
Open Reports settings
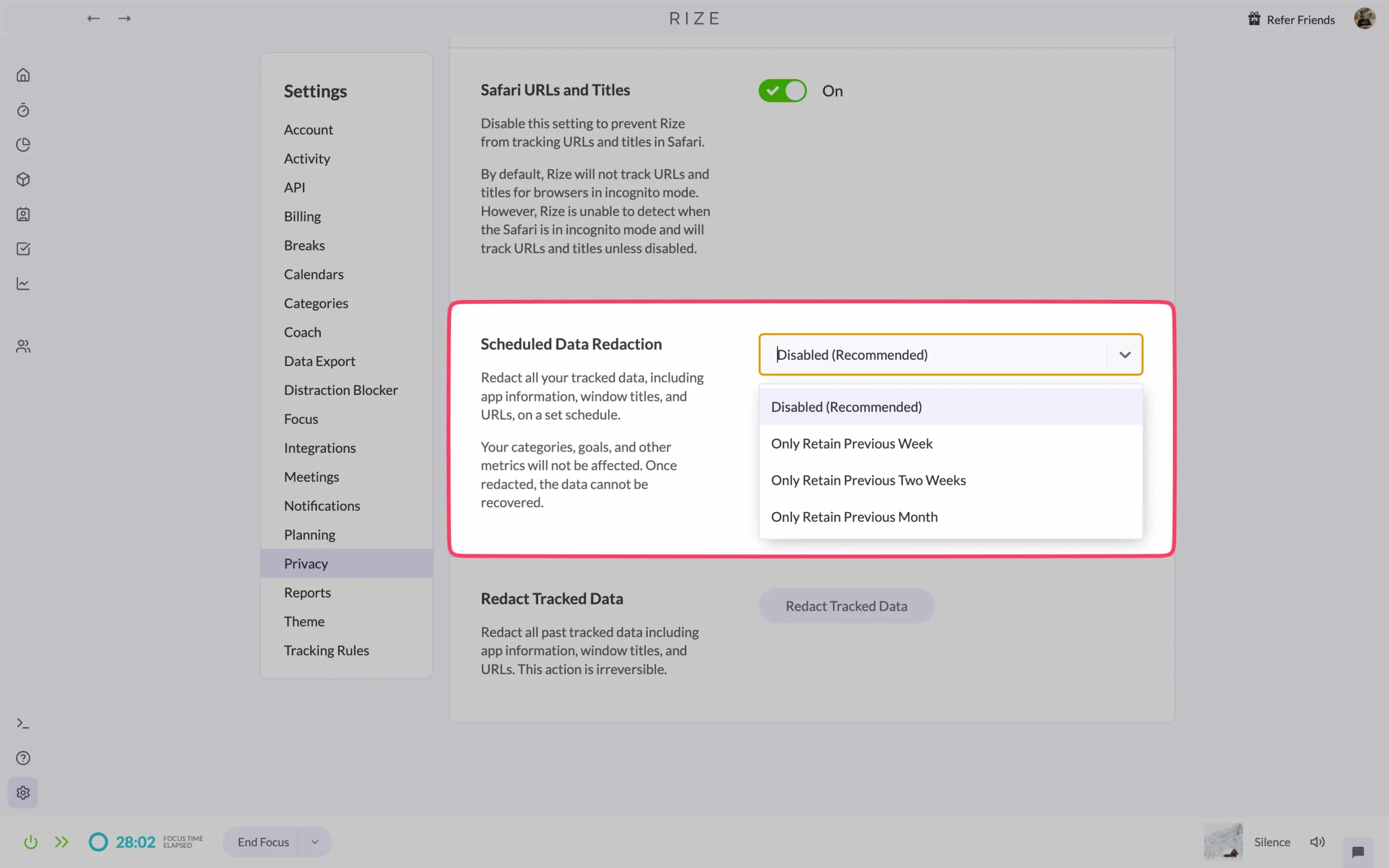pos(347,592)
